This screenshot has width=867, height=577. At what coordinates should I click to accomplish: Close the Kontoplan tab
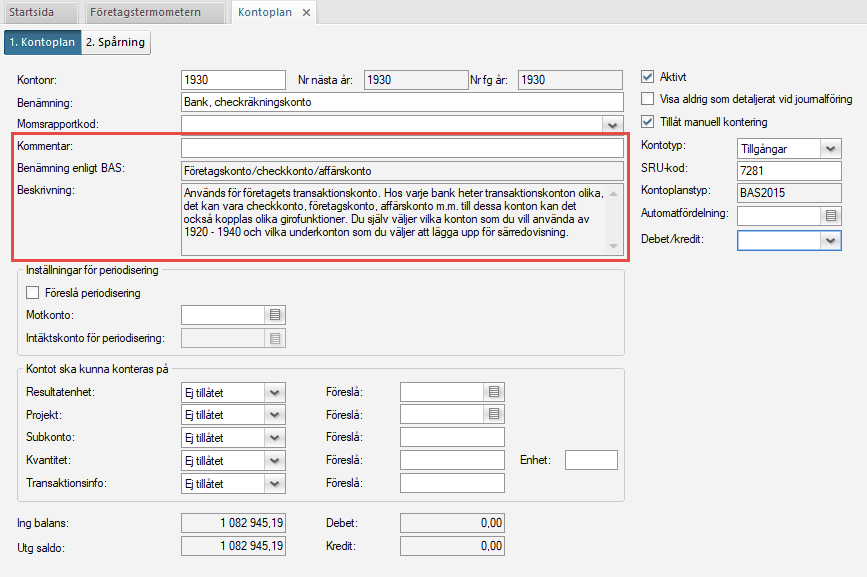(306, 13)
